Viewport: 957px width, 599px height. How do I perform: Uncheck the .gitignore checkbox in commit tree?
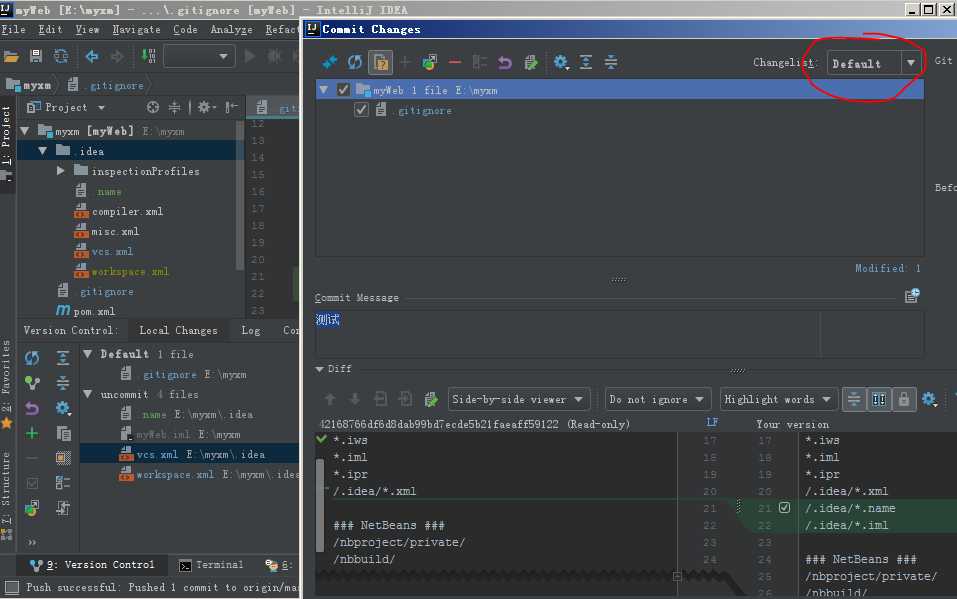361,110
